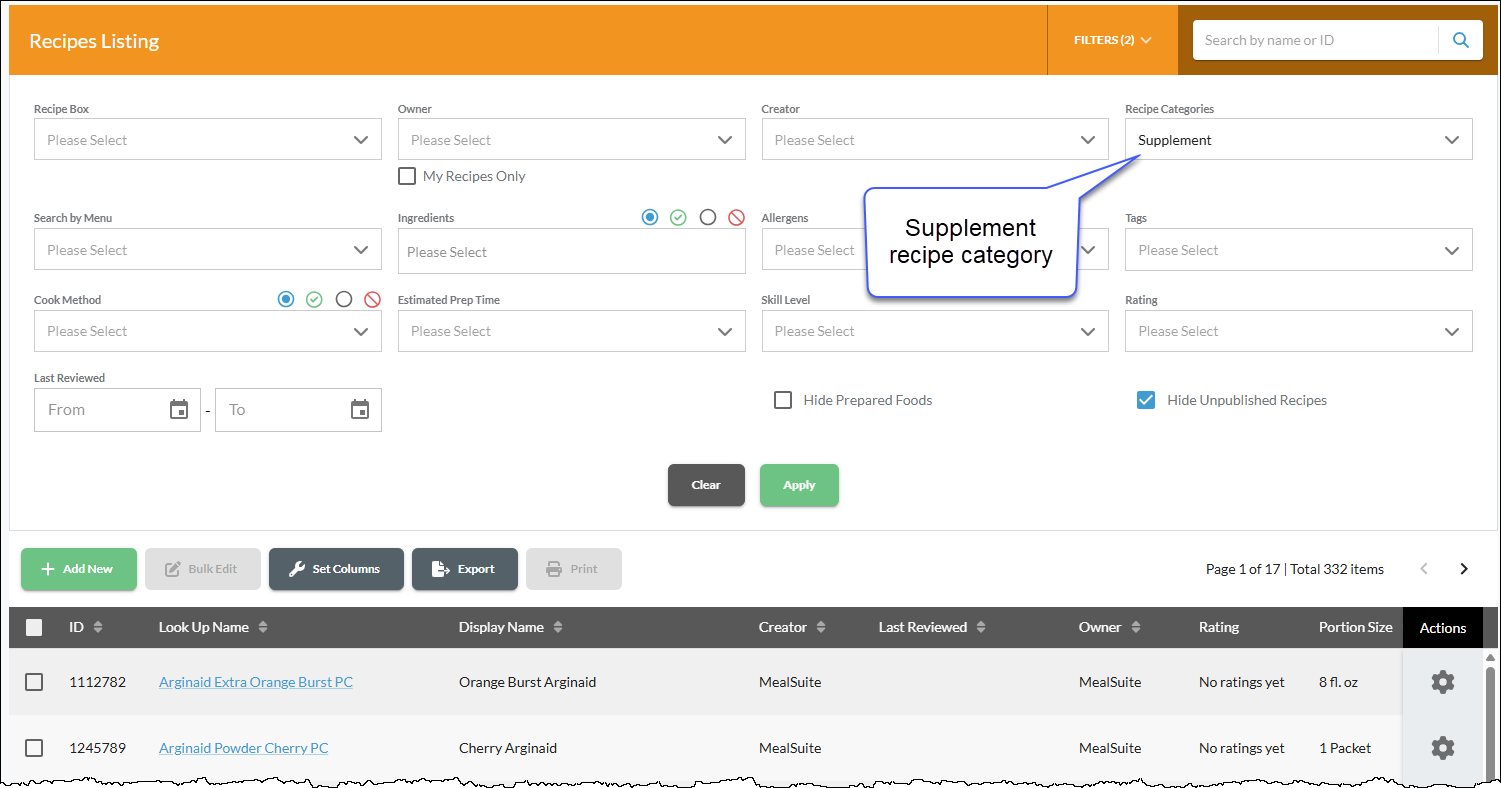1501x788 pixels.
Task: Open the Last Reviewed From calendar icon
Action: [x=179, y=409]
